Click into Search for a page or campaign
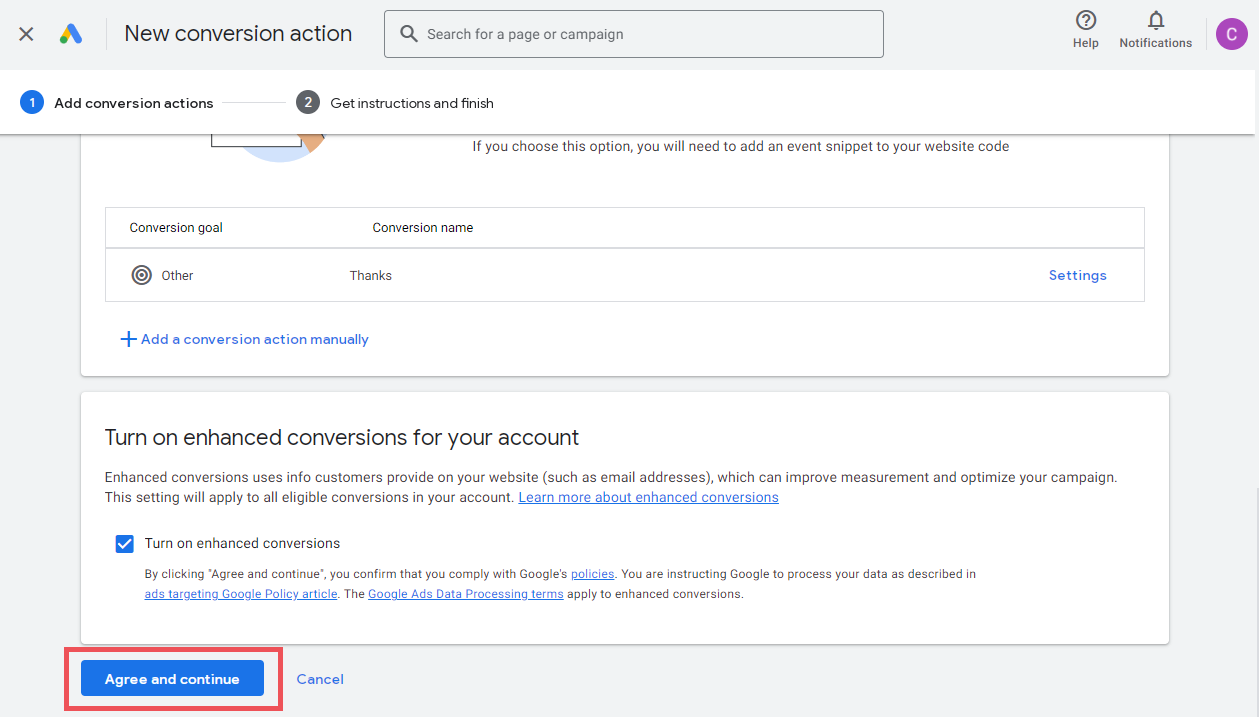Screen dimensions: 1259x717 634,34
